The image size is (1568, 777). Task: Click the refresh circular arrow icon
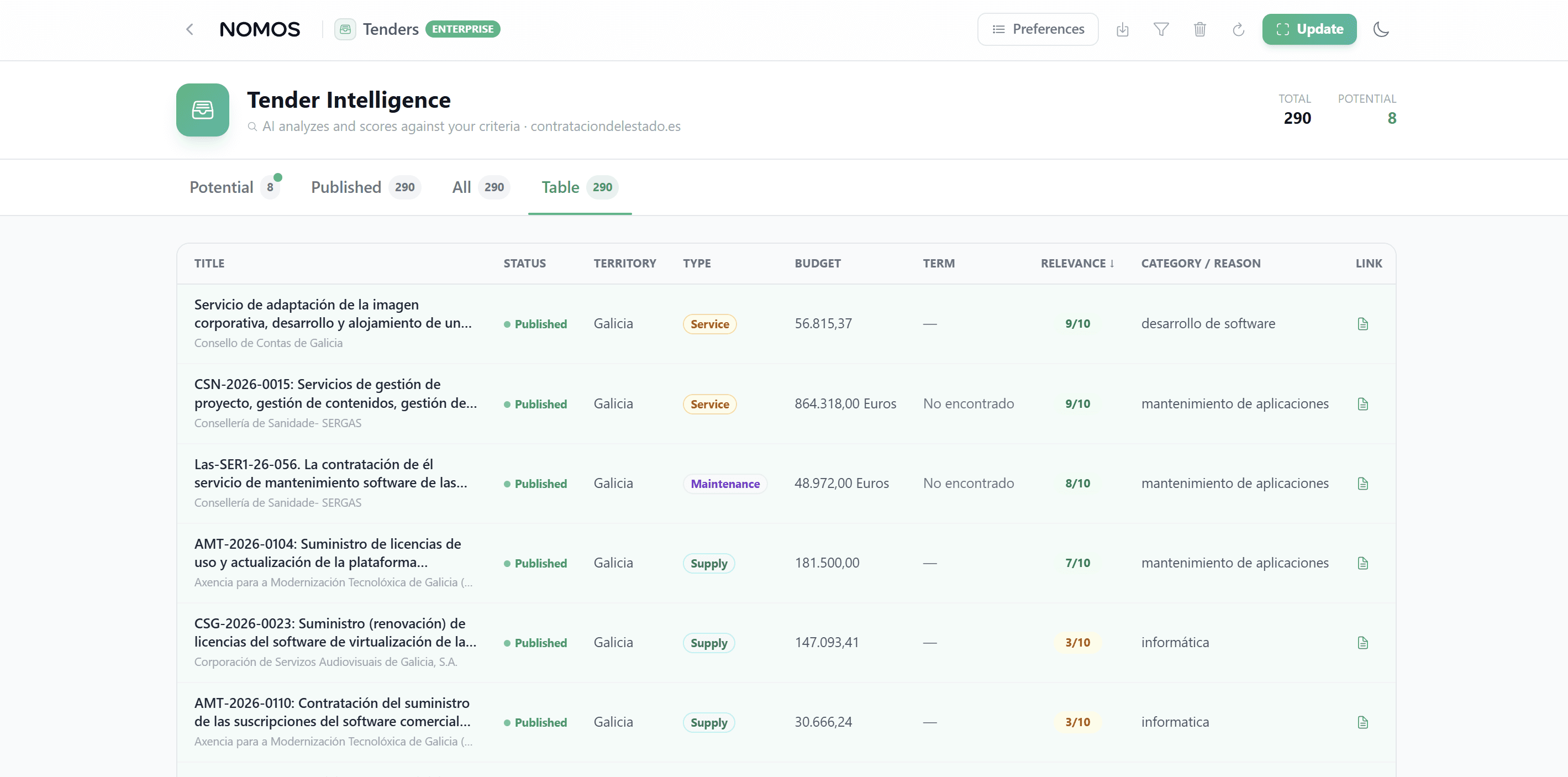pos(1239,29)
